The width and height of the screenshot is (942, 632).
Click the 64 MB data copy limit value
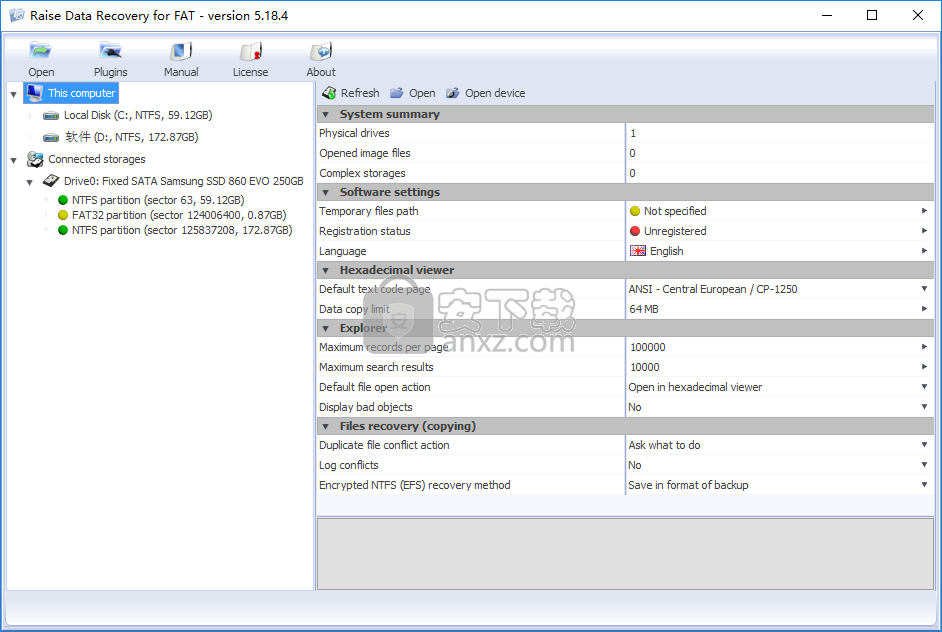[643, 309]
